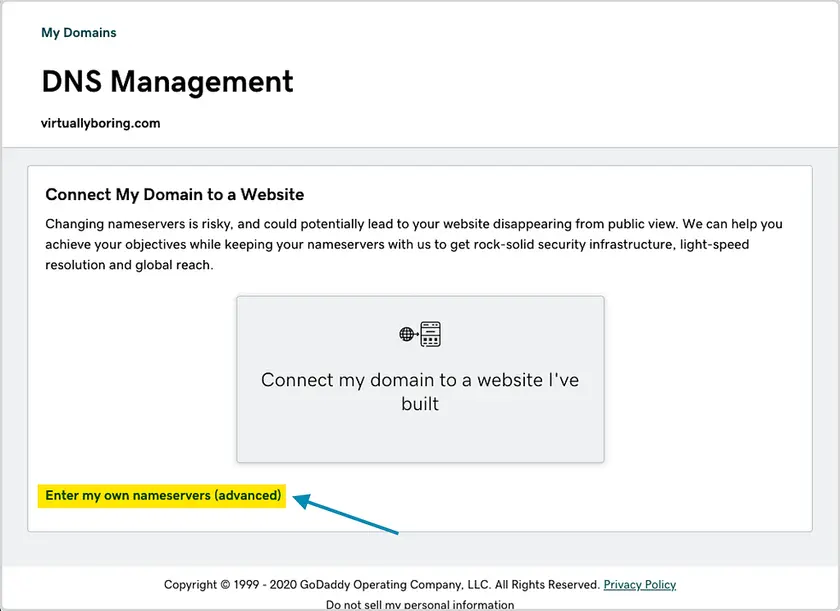Click the globe-to-website connection icon
The image size is (840, 611).
(420, 334)
